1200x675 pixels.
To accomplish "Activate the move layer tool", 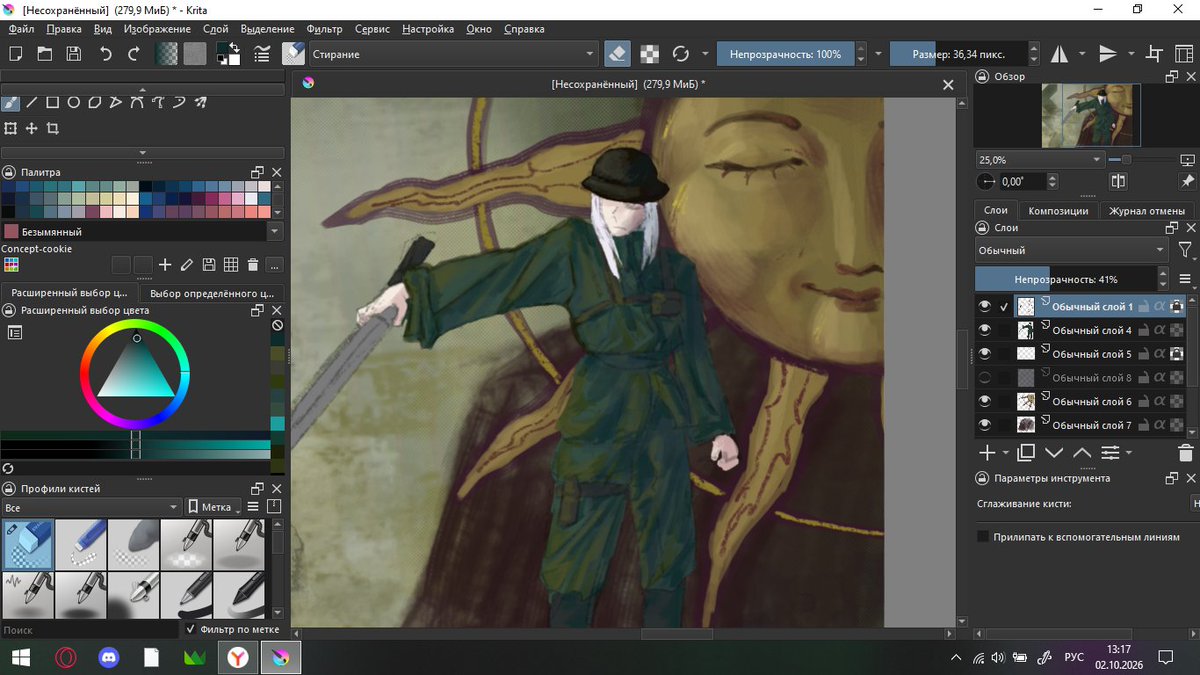I will [32, 128].
